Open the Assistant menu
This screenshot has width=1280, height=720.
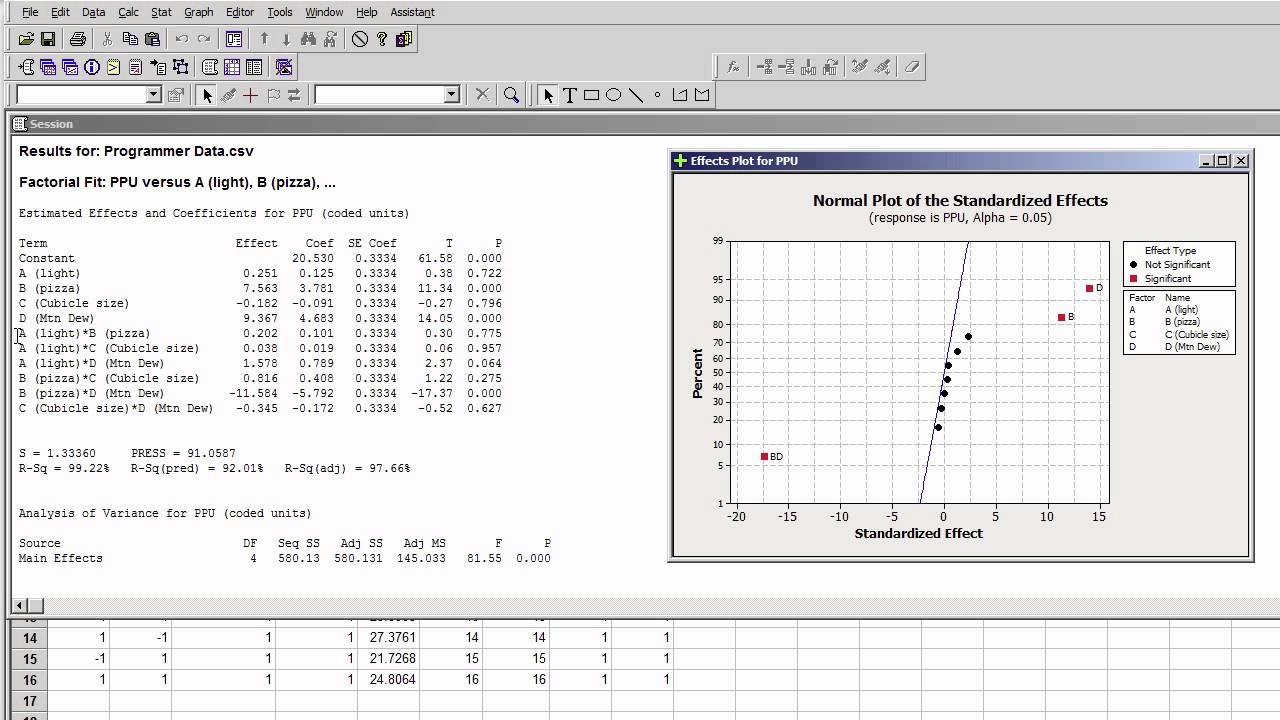point(412,12)
